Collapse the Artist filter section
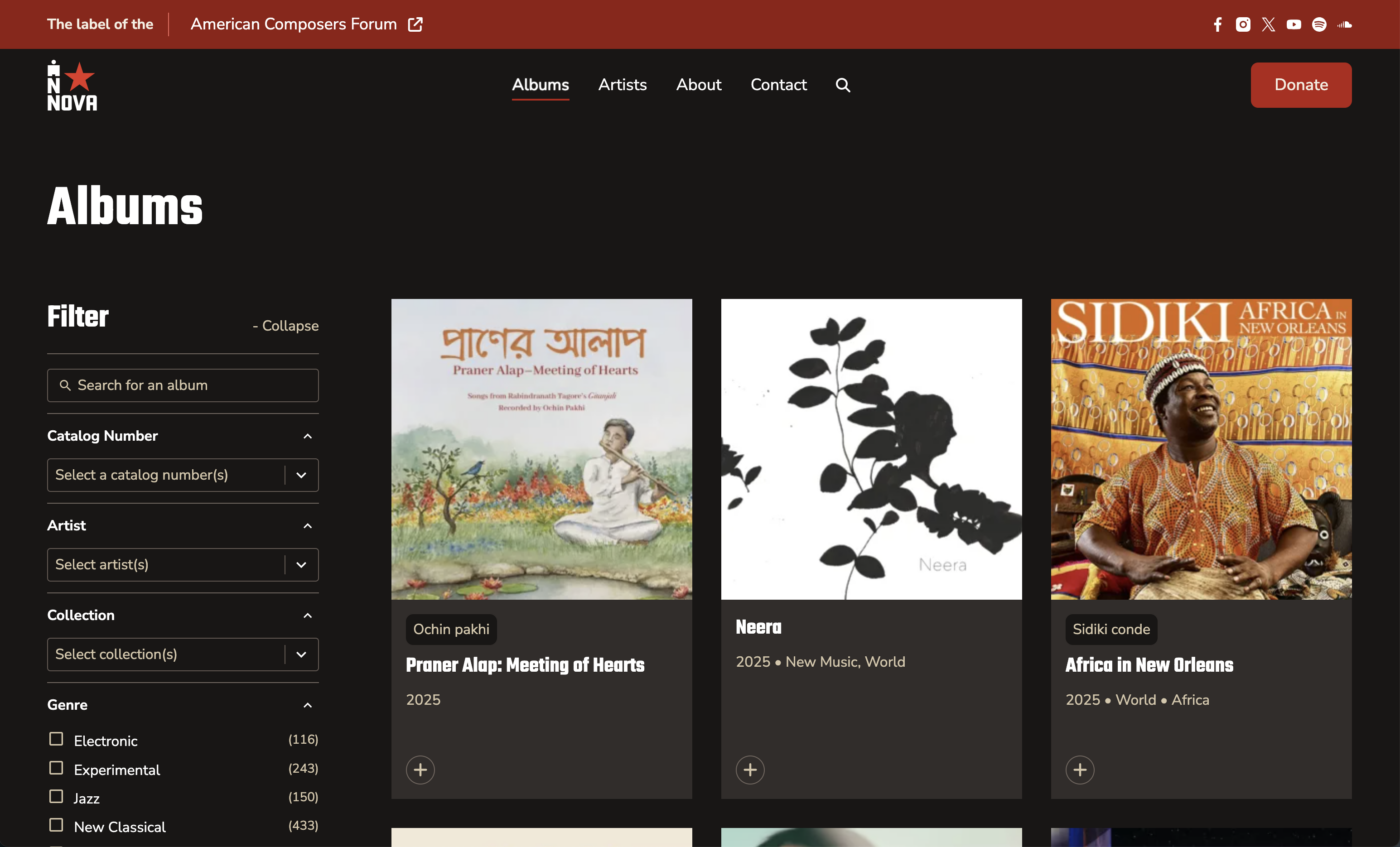The height and width of the screenshot is (847, 1400). coord(308,526)
